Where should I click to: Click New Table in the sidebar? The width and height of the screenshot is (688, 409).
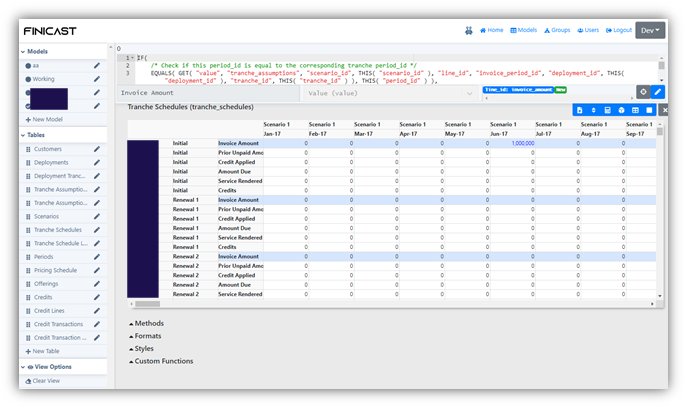[43, 351]
